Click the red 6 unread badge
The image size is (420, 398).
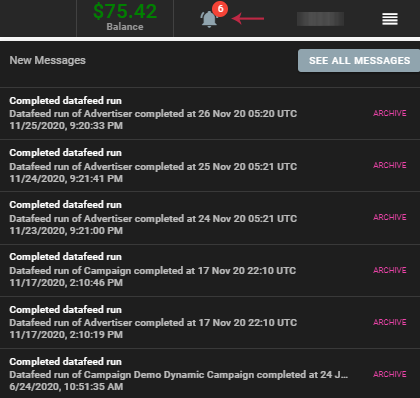[220, 9]
